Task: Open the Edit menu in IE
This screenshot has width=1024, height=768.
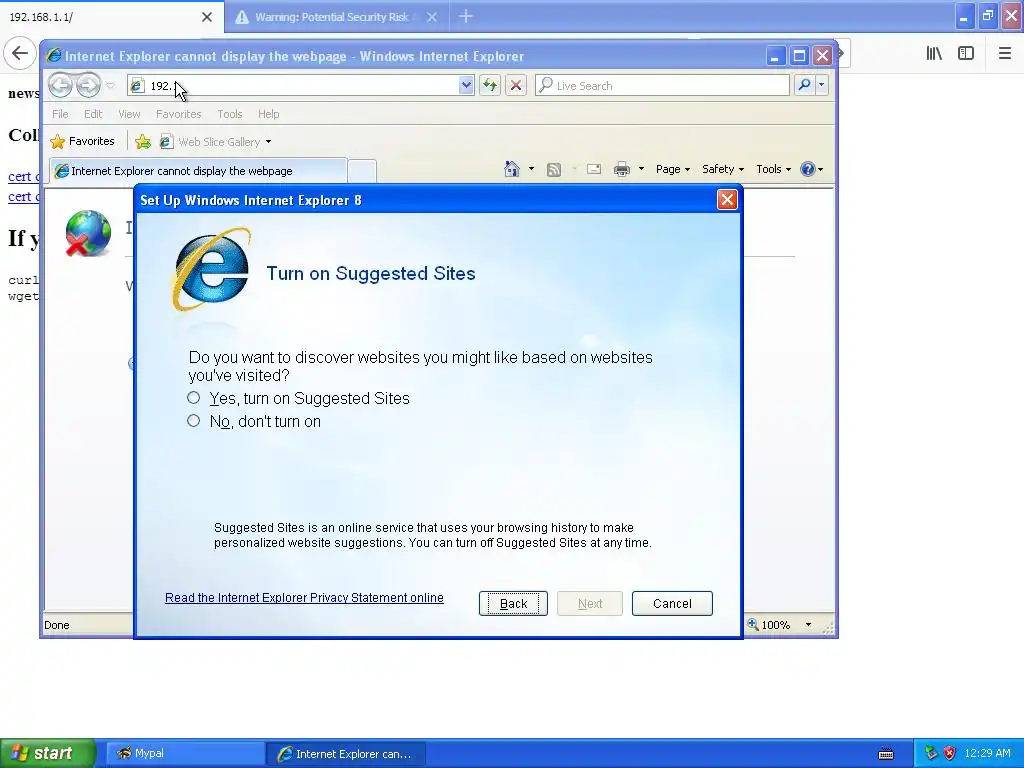Action: tap(93, 114)
